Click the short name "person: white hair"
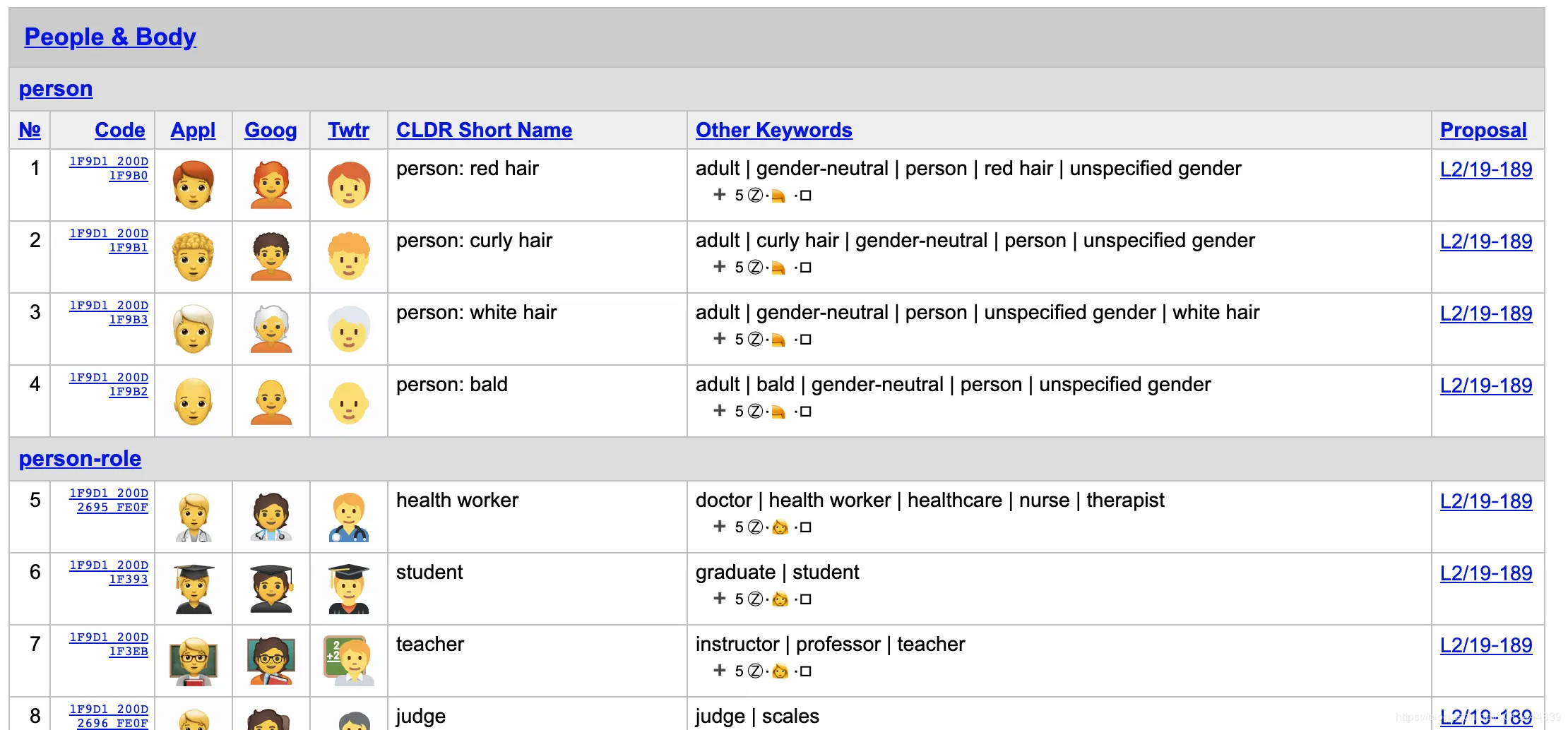Viewport: 1568px width, 730px height. [x=477, y=313]
